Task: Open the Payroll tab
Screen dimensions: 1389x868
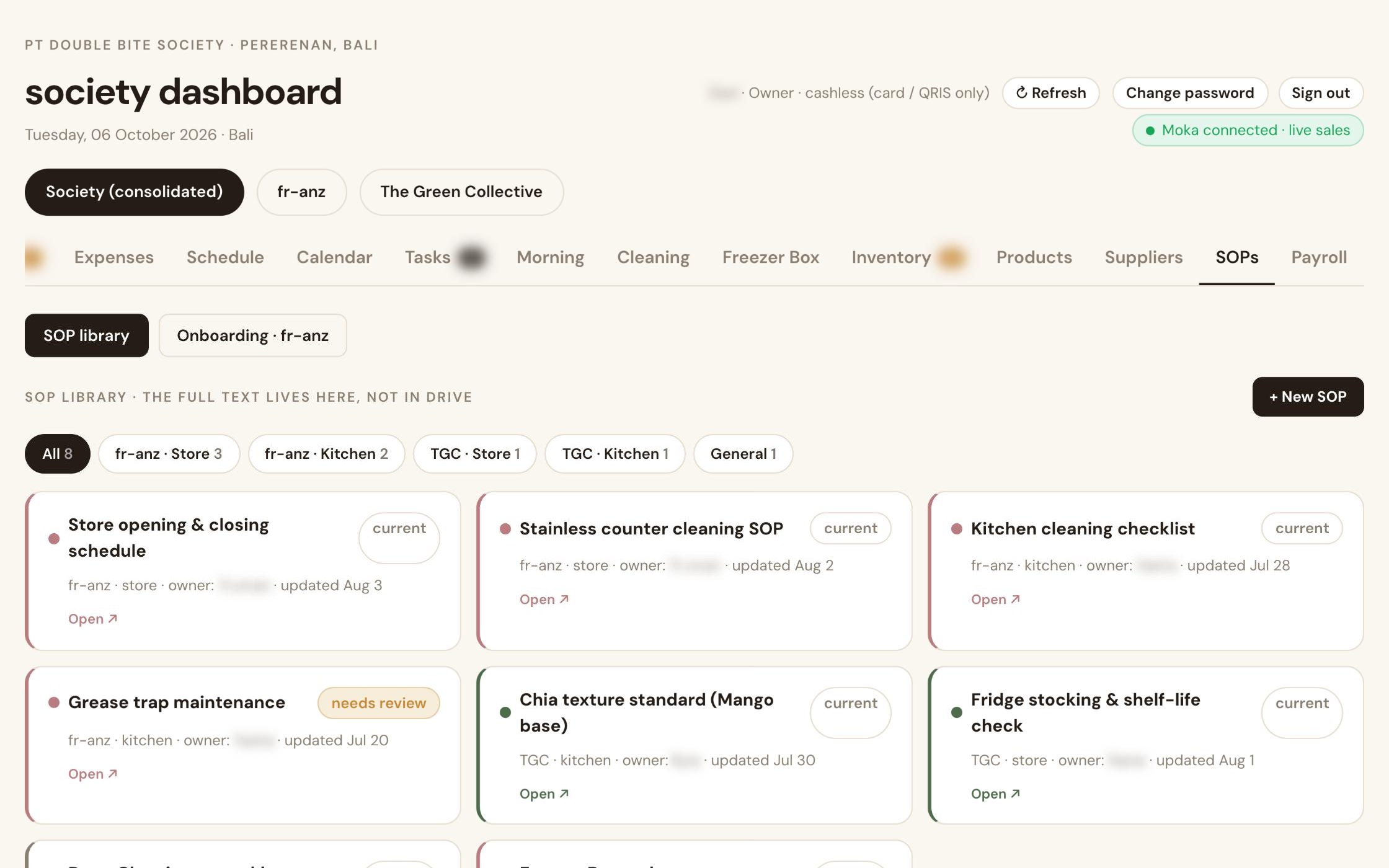Action: coord(1319,257)
